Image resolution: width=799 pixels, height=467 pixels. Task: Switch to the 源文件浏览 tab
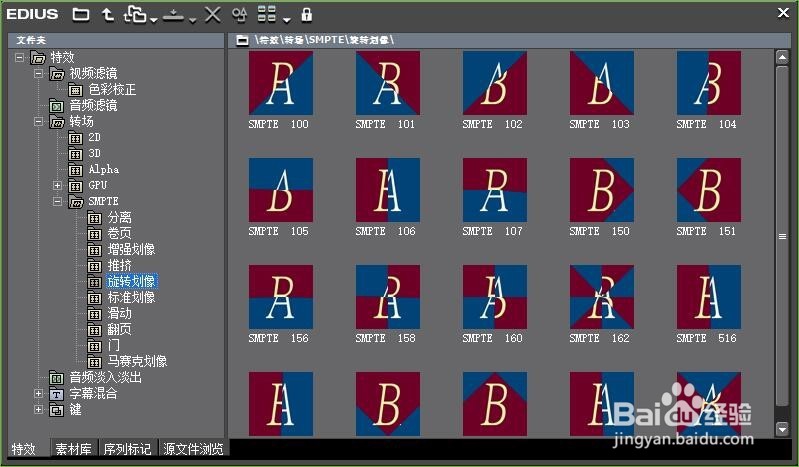(194, 448)
